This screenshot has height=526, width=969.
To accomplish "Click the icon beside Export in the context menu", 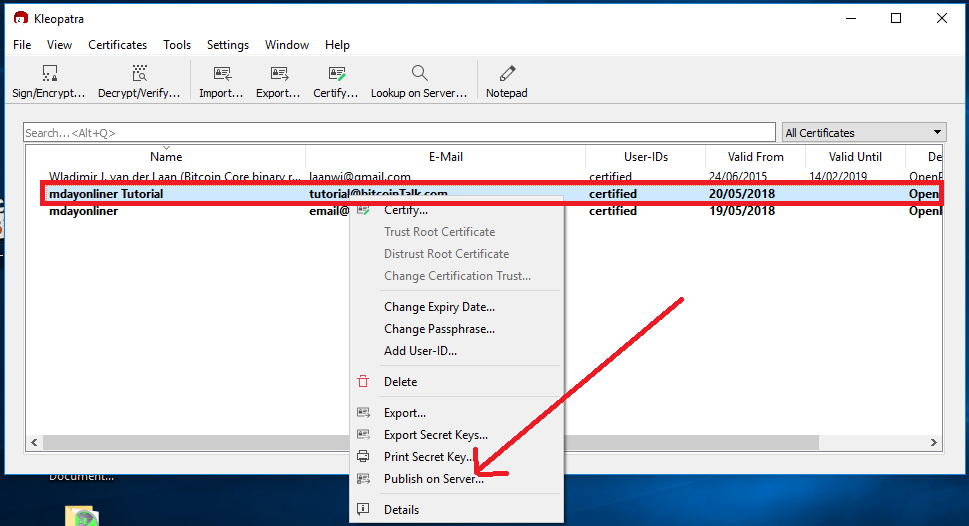I will [363, 412].
